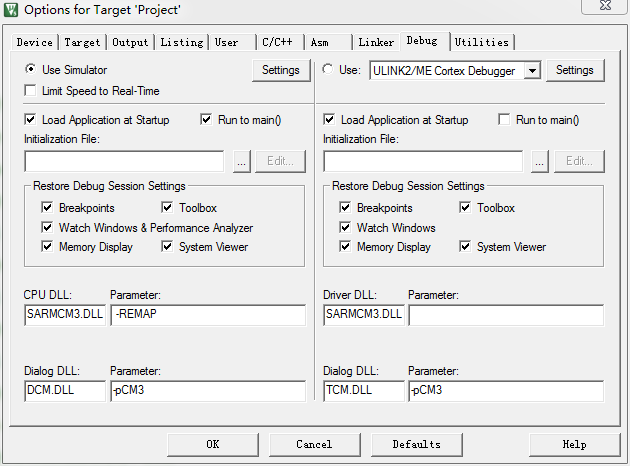This screenshot has height=466, width=630.
Task: Click the CPU DLL field SARMCM3.DLL
Action: click(x=65, y=315)
